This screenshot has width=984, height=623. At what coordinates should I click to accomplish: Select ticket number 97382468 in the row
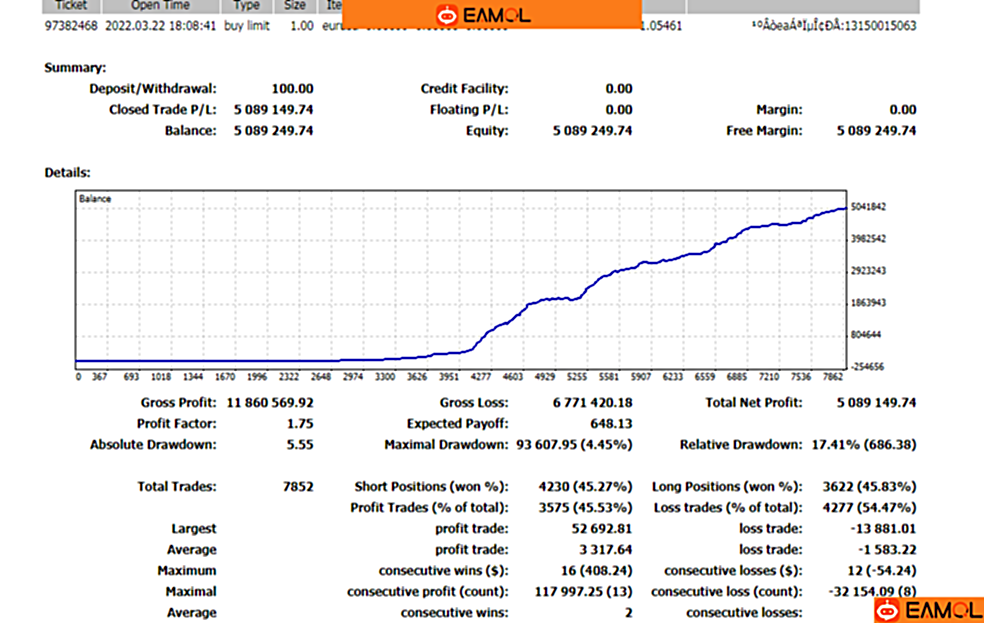click(71, 26)
